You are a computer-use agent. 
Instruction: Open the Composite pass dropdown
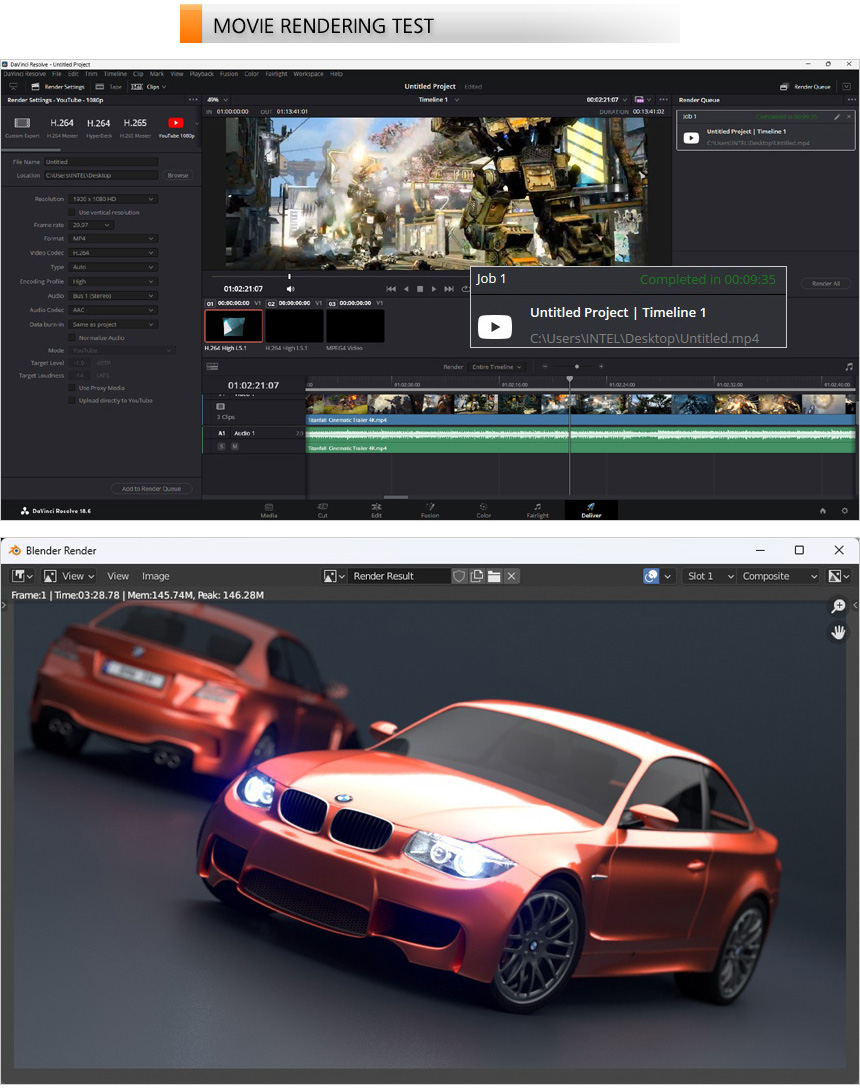click(x=779, y=576)
